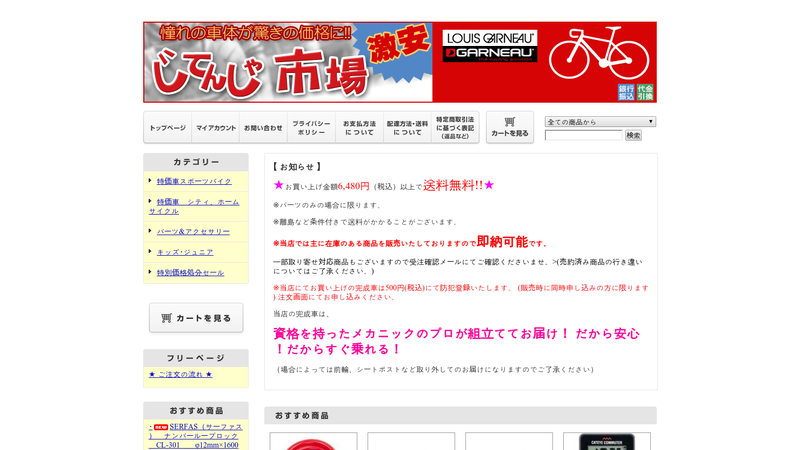The image size is (800, 450).
Task: Open the ★ご注文の流れ★ free page link
Action: tap(180, 374)
